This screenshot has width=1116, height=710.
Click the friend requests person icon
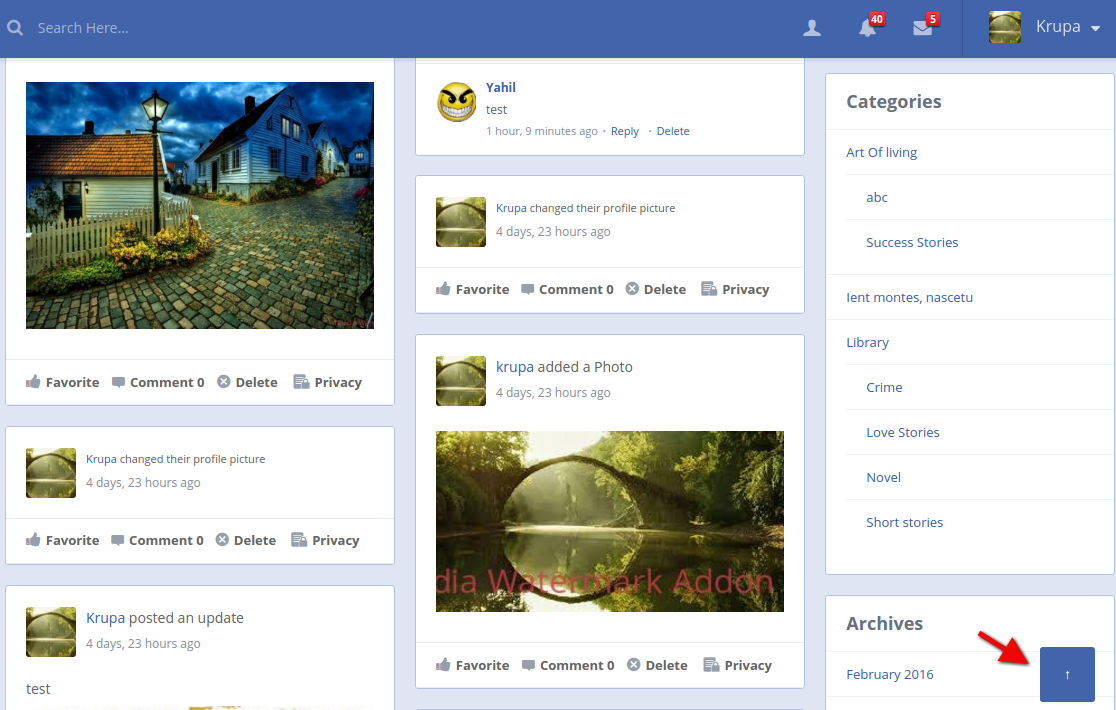812,28
